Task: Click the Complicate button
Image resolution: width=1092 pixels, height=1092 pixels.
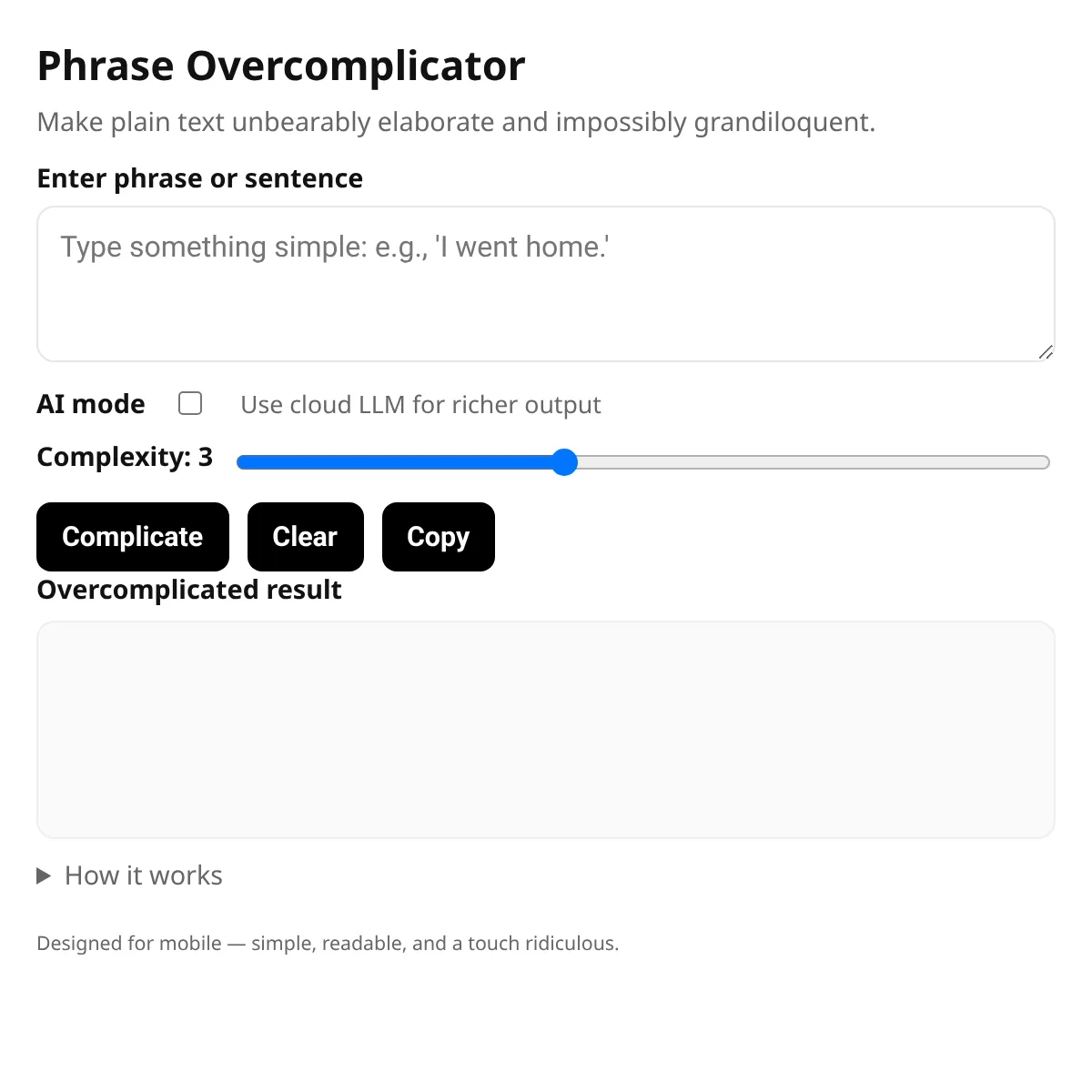Action: click(x=133, y=537)
